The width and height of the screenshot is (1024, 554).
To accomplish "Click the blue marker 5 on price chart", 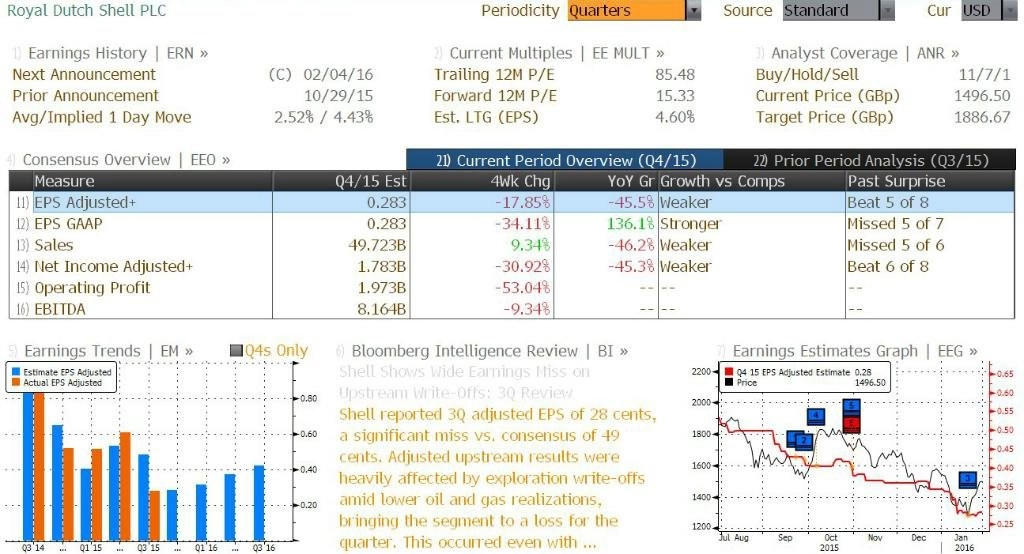I will tap(851, 407).
